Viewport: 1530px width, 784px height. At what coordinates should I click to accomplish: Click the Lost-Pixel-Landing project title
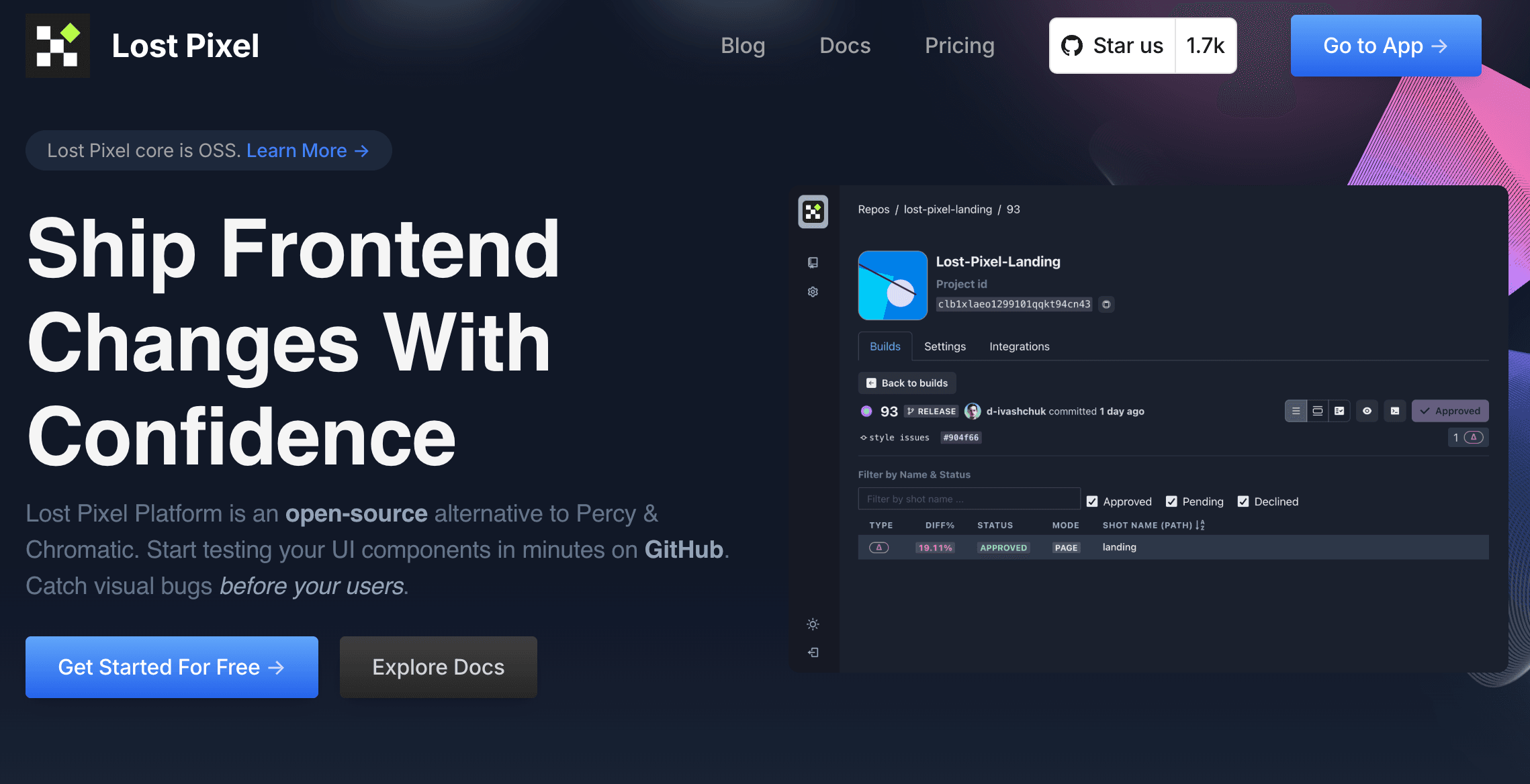click(x=998, y=262)
